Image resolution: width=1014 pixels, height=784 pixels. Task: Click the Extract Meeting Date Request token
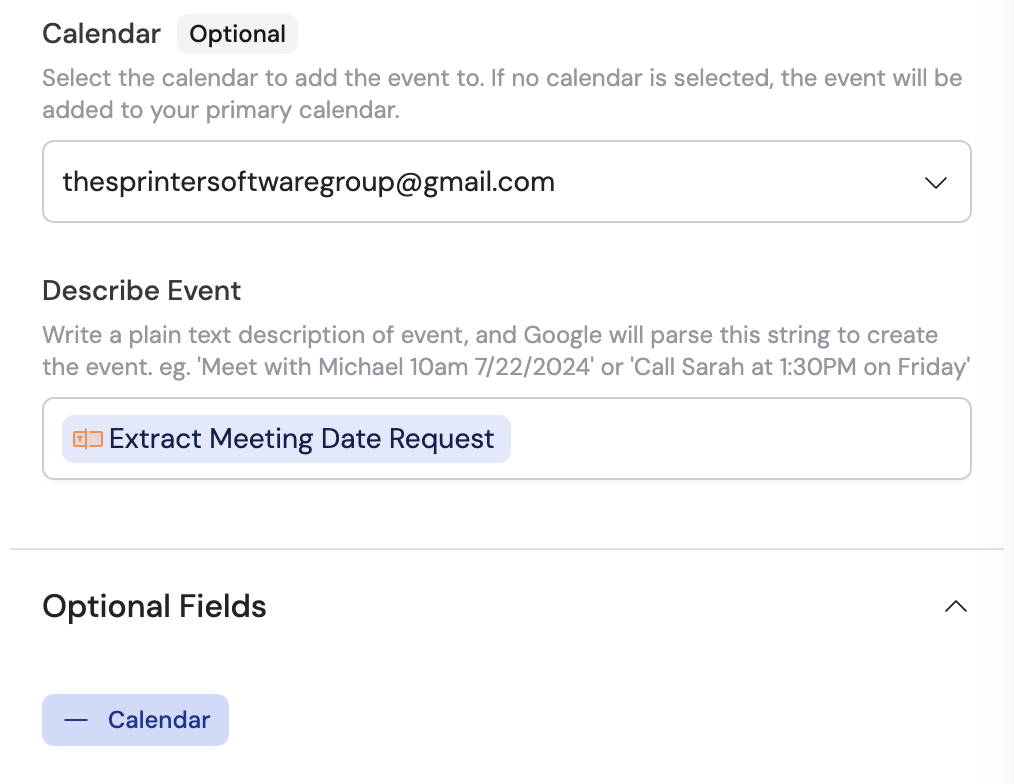(286, 438)
